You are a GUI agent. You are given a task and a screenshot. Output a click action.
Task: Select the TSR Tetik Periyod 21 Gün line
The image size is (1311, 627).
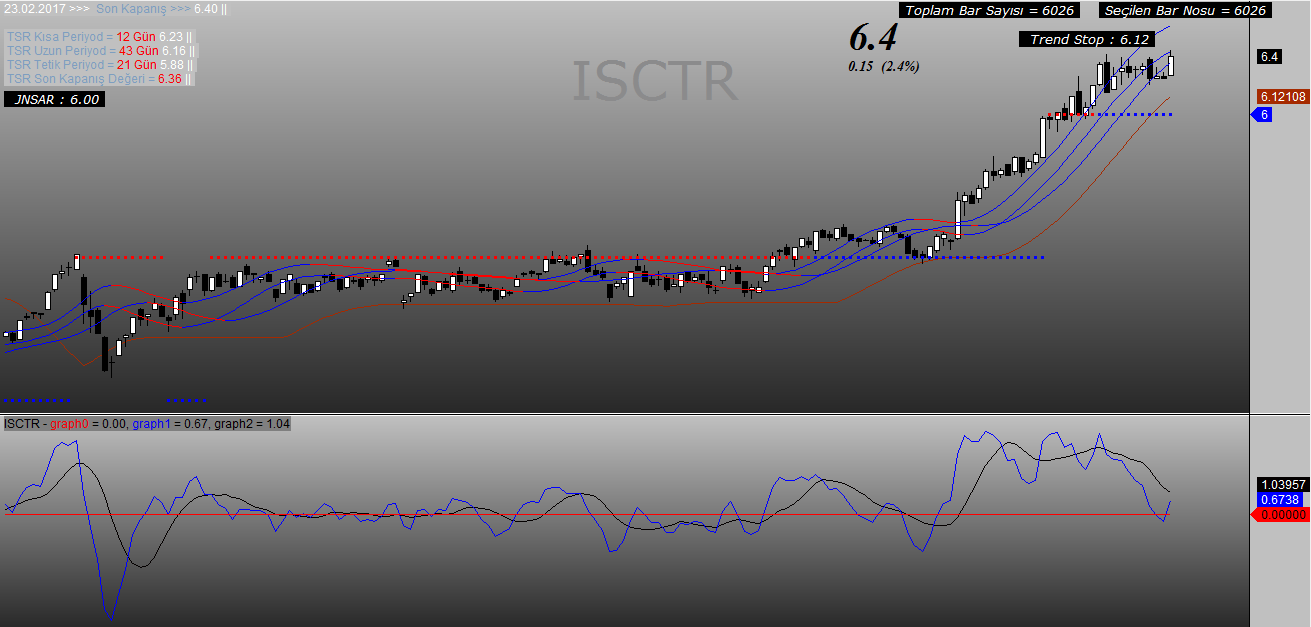100,65
